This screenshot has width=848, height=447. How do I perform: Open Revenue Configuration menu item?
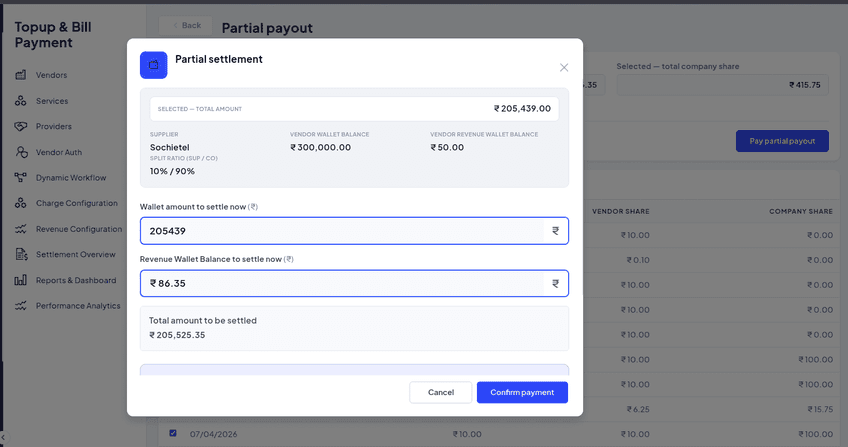(78, 229)
